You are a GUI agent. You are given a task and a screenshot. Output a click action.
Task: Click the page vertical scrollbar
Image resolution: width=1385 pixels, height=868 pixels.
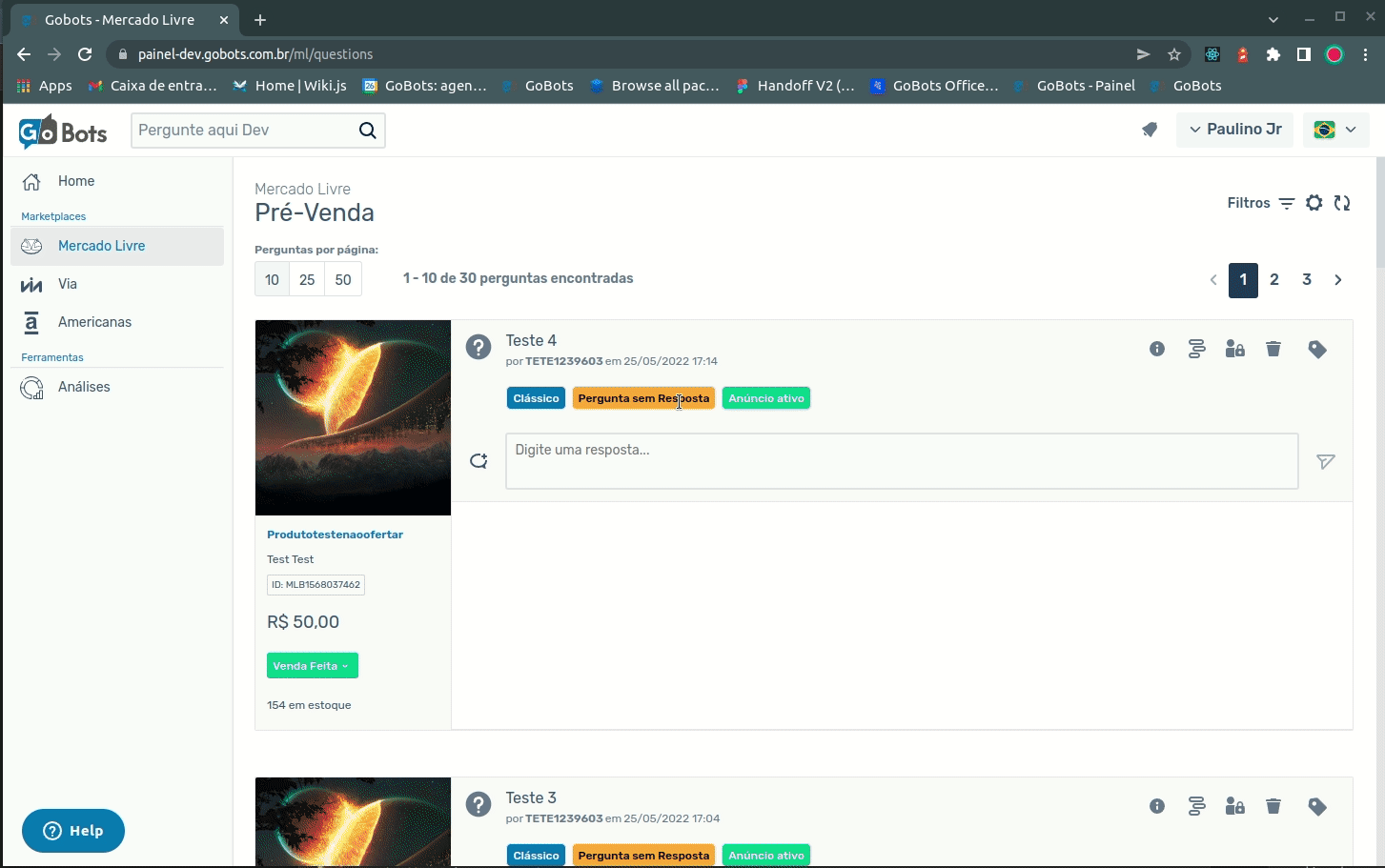(1380, 212)
